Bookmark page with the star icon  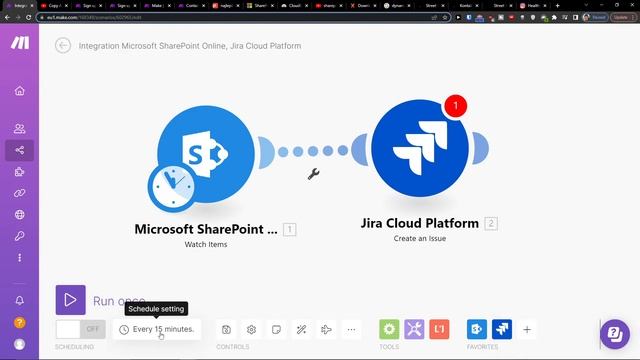[x=445, y=17]
